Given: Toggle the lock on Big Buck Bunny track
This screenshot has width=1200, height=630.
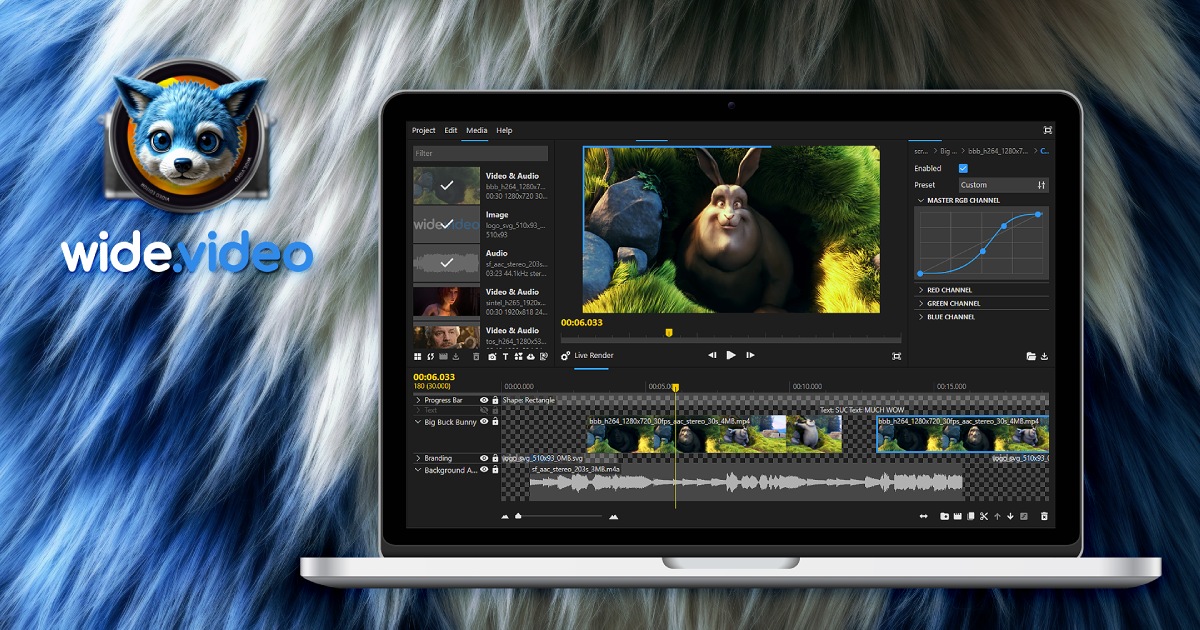Looking at the screenshot, I should (495, 422).
